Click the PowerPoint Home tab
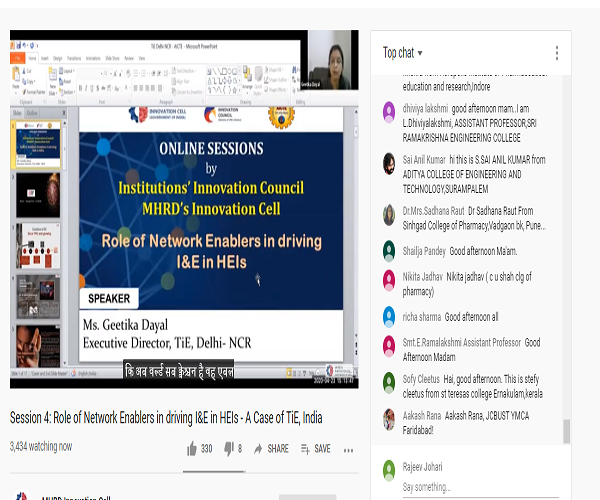This screenshot has height=500, width=600. [32, 58]
